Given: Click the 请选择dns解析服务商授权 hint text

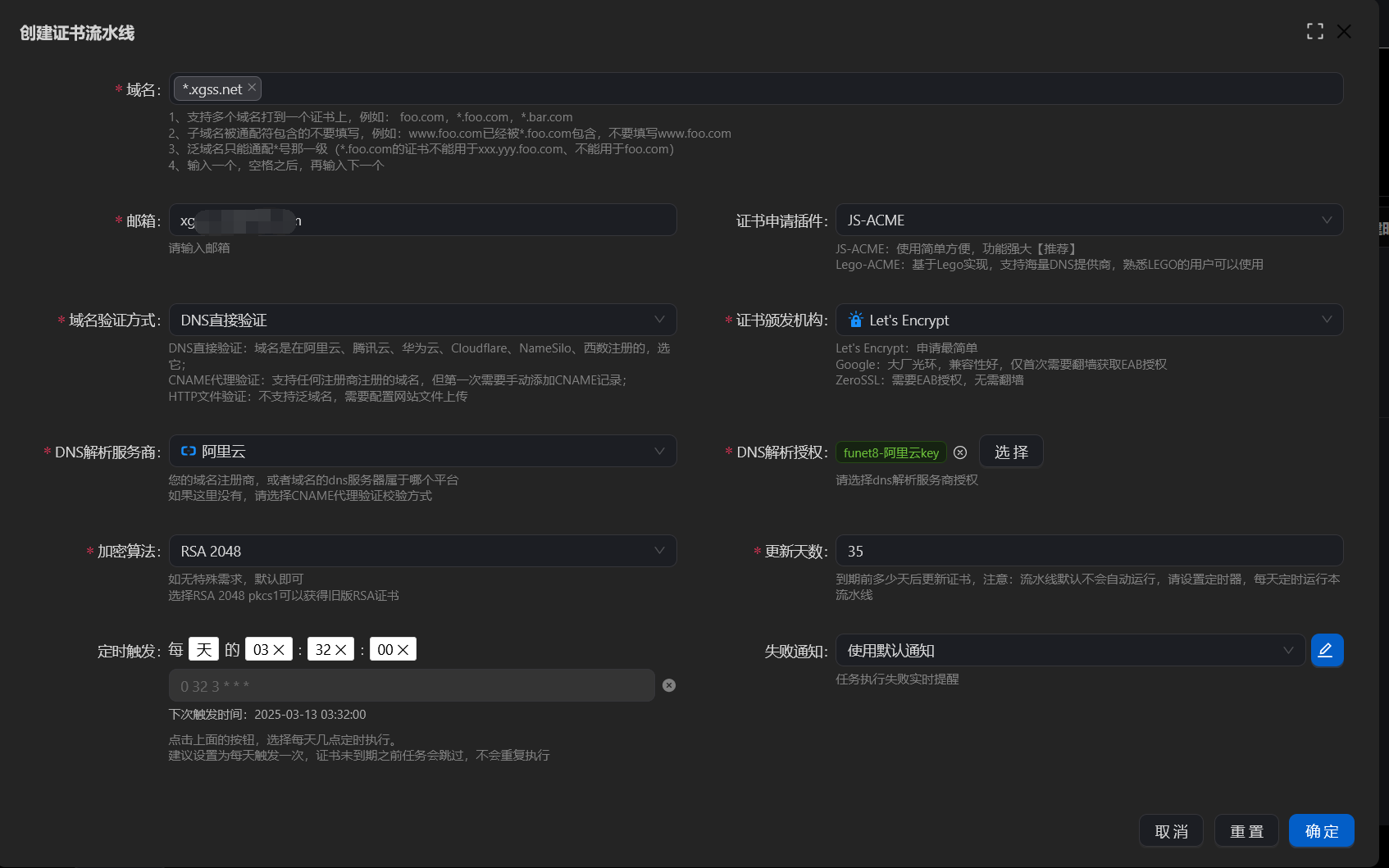Looking at the screenshot, I should [907, 480].
